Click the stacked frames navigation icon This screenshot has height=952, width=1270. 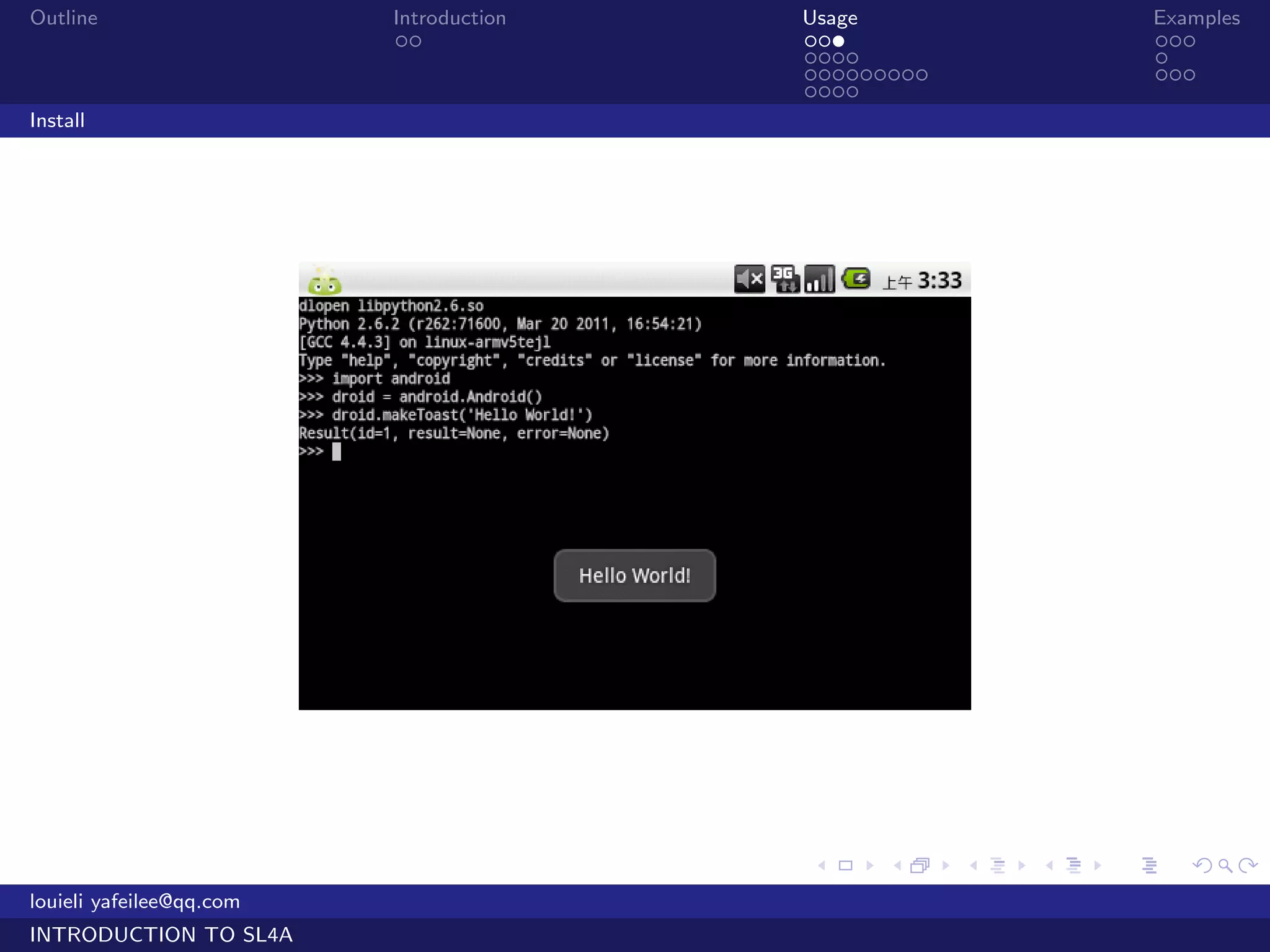[x=920, y=865]
